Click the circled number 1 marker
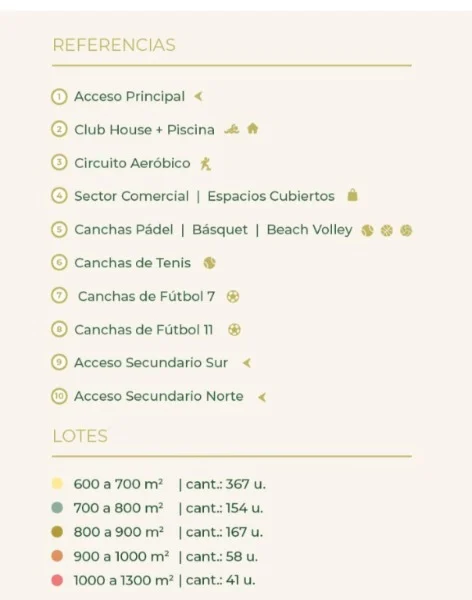The width and height of the screenshot is (472, 600). [59, 97]
